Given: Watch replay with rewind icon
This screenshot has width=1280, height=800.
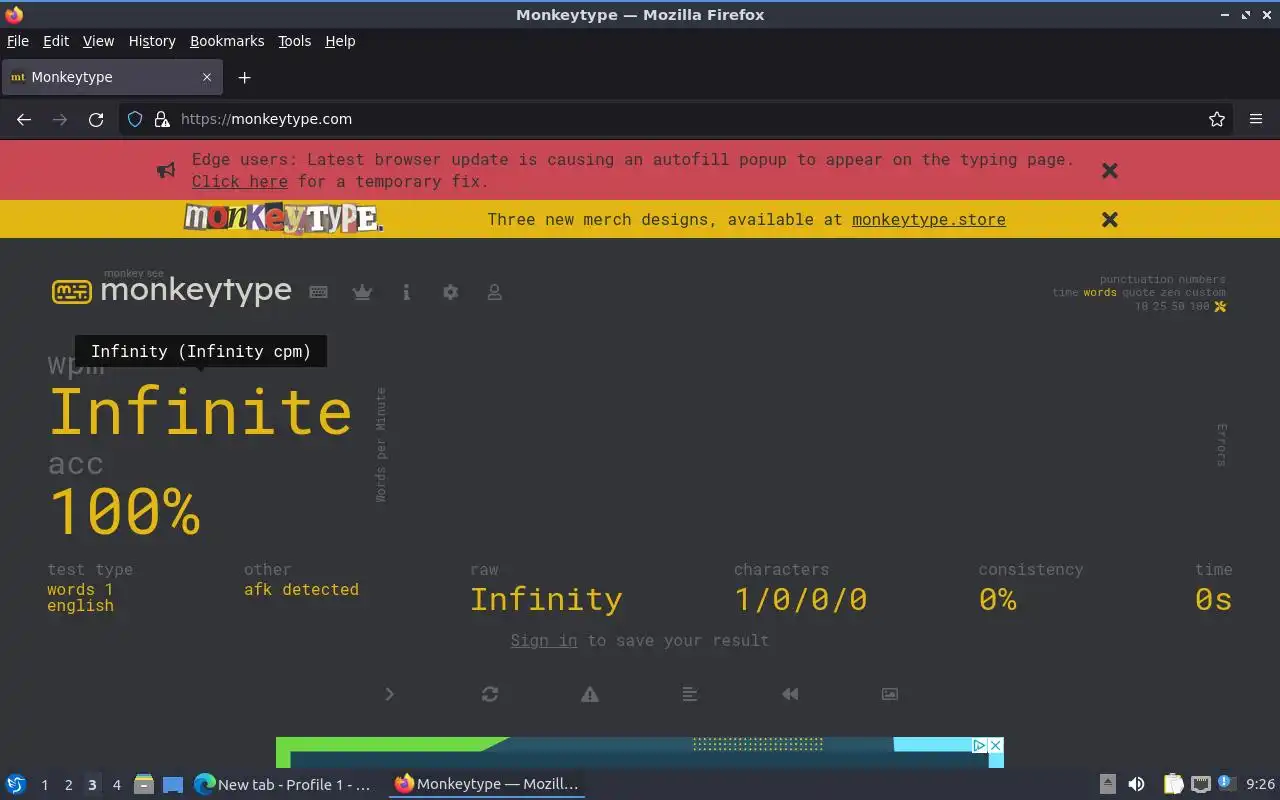Looking at the screenshot, I should [790, 694].
